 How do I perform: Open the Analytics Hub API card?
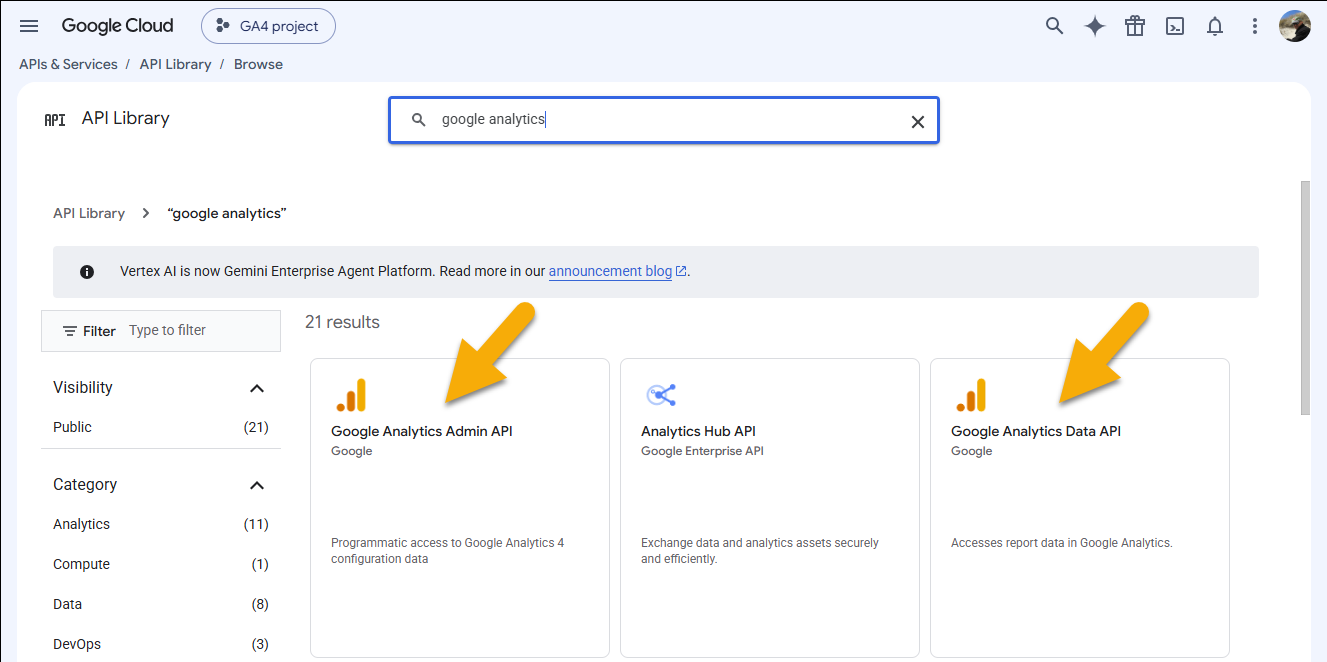point(770,508)
